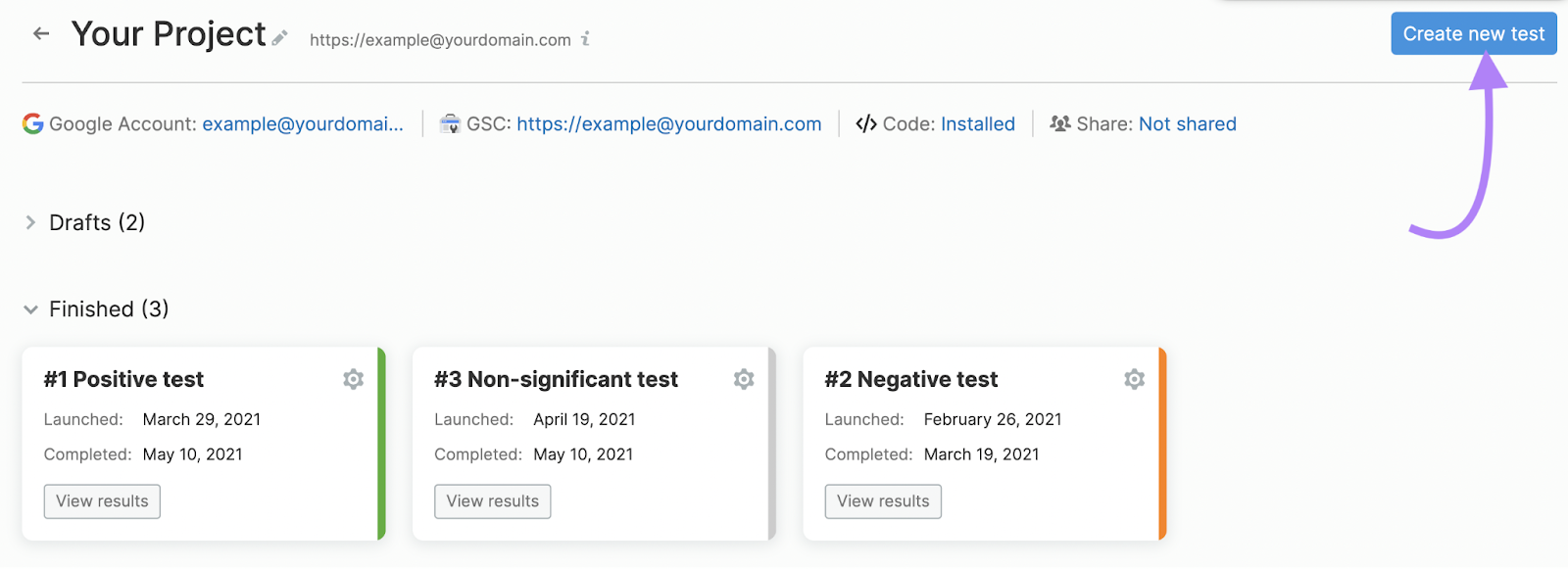Image resolution: width=1568 pixels, height=569 pixels.
Task: Collapse the Finished section
Action: click(x=30, y=309)
